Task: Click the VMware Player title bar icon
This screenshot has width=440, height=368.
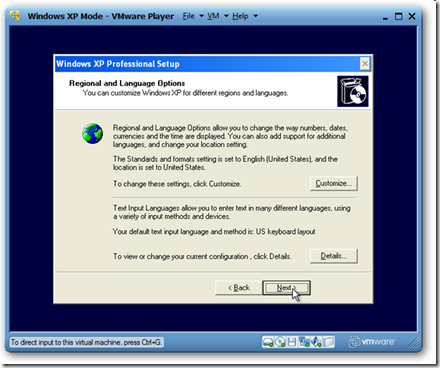Action: click(x=15, y=16)
